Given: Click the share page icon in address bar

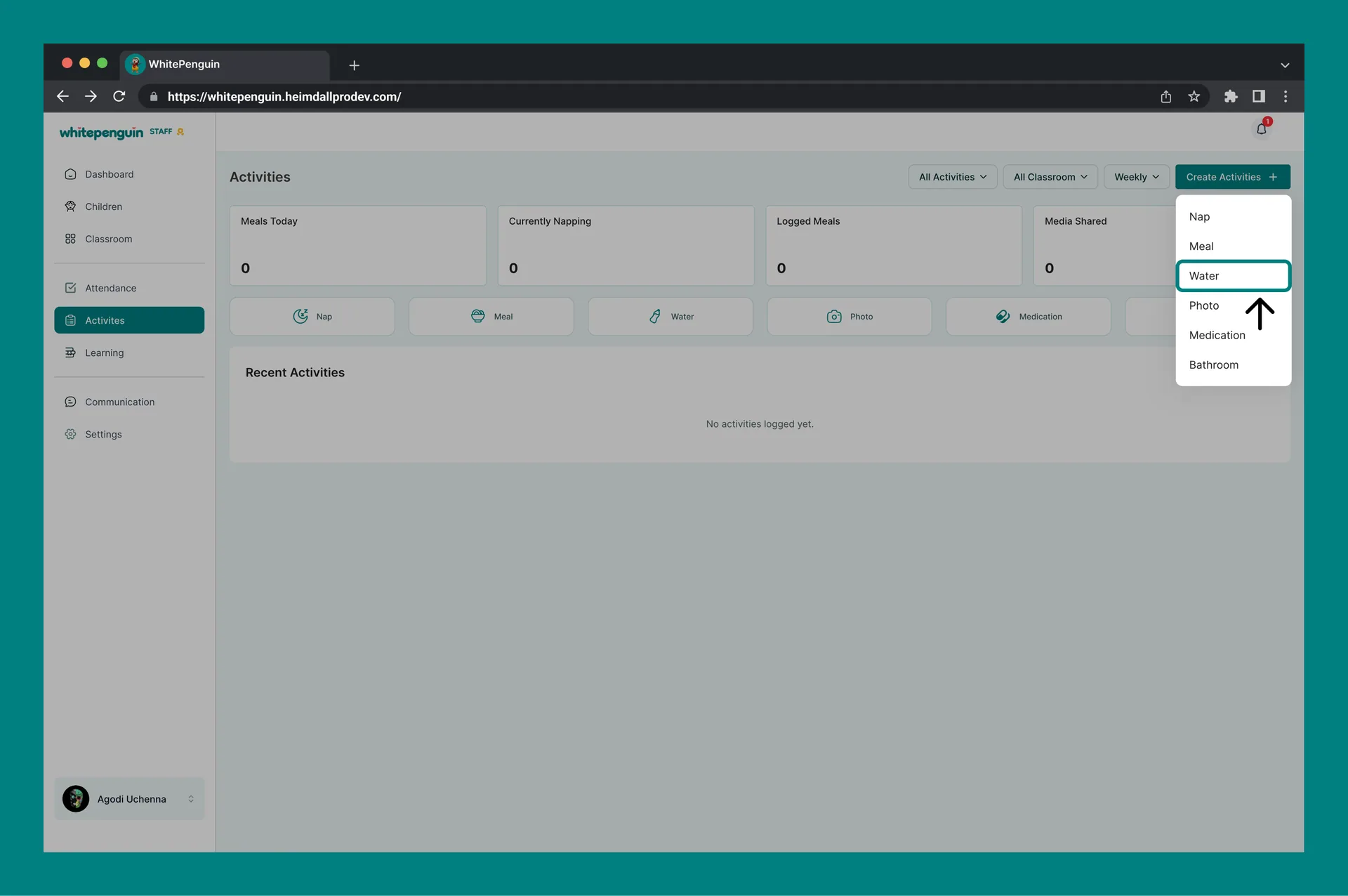Looking at the screenshot, I should click(1165, 96).
